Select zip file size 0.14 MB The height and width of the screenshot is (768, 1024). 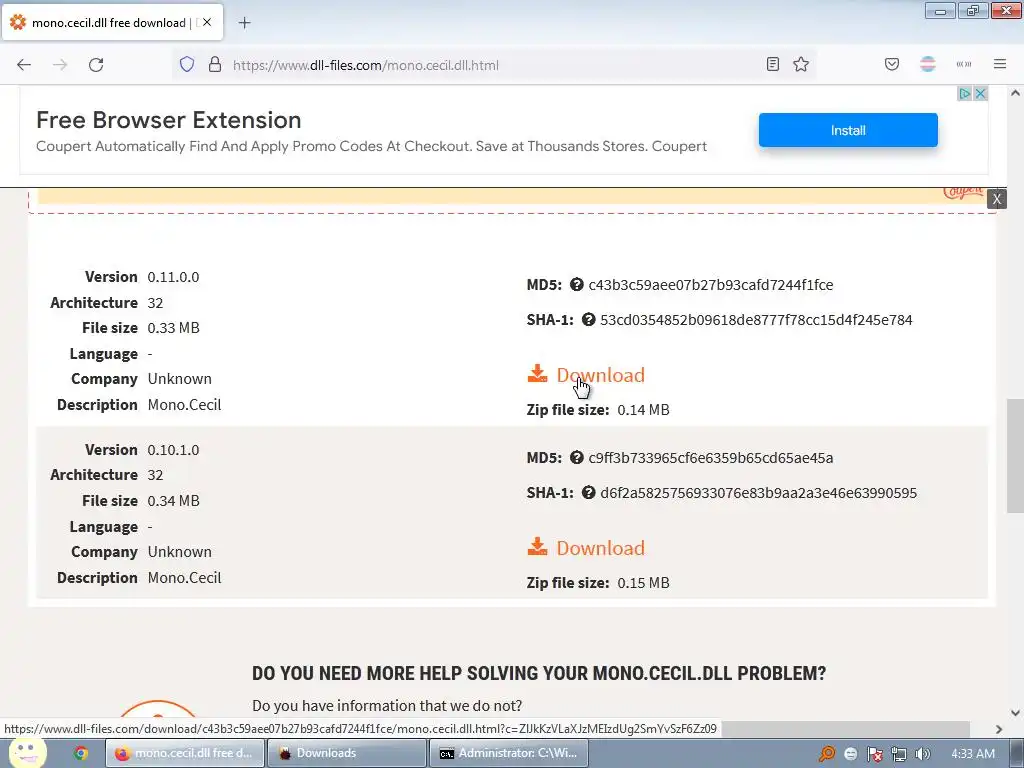click(643, 410)
